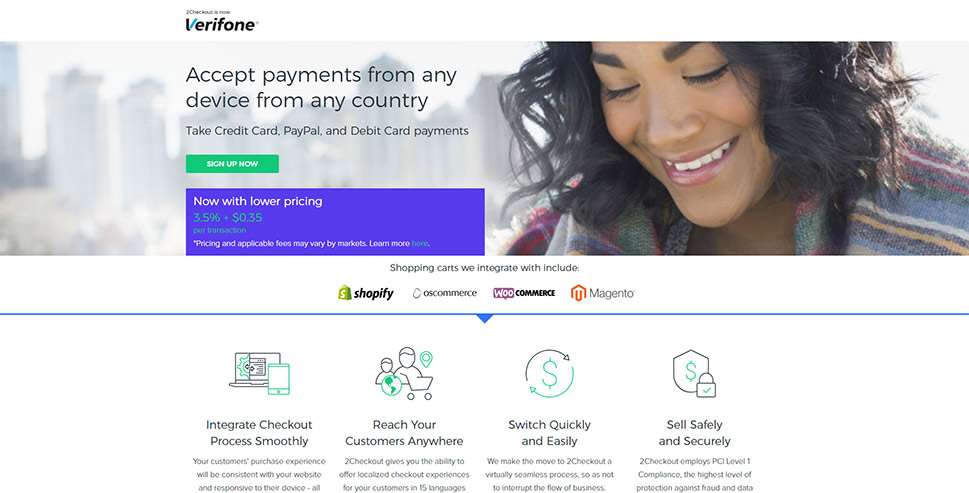Click the shield with padlock security icon
Viewport: 969px width, 493px height.
coord(694,373)
